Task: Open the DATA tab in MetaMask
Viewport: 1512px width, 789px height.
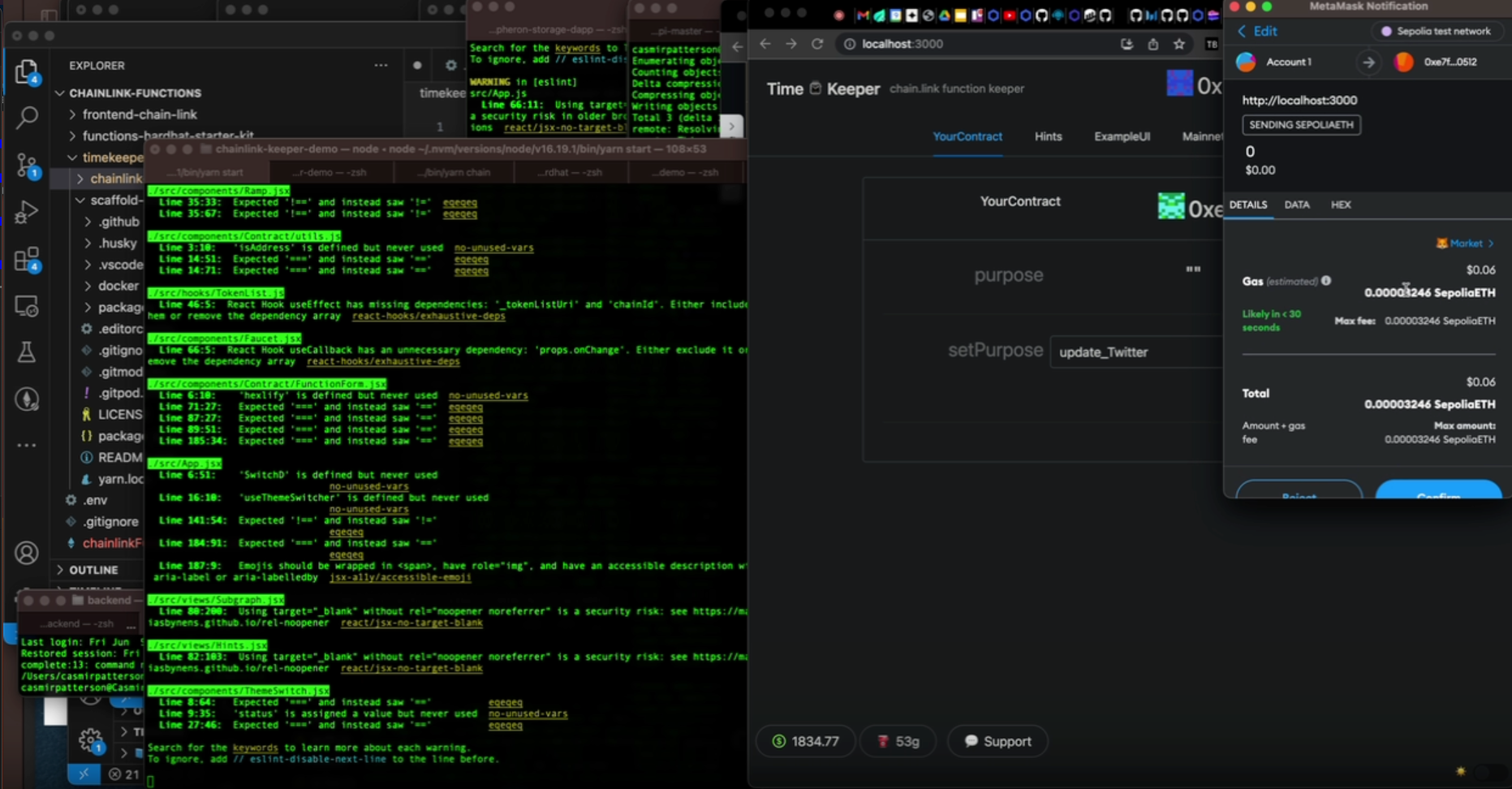Action: [x=1296, y=205]
